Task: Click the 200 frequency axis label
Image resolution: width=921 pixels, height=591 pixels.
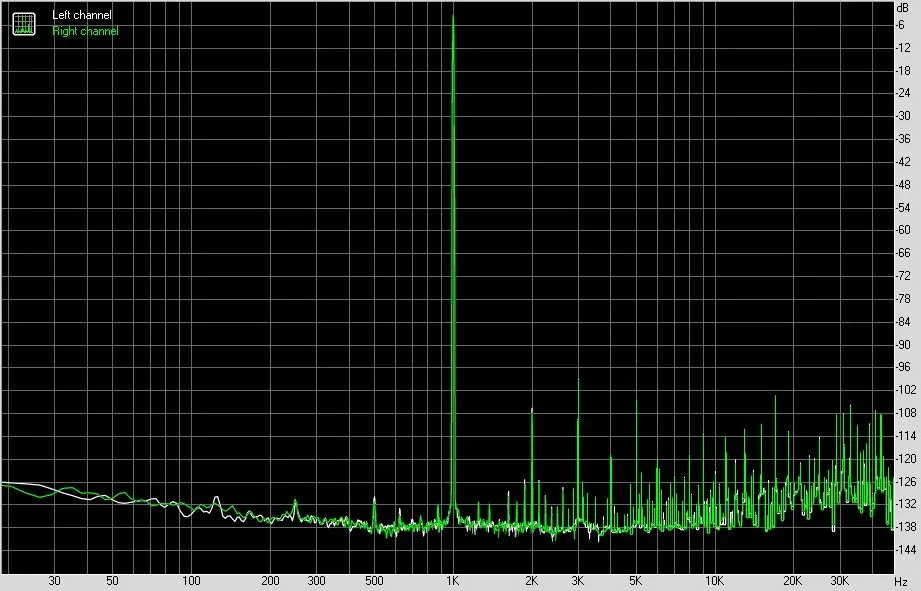Action: pyautogui.click(x=270, y=581)
